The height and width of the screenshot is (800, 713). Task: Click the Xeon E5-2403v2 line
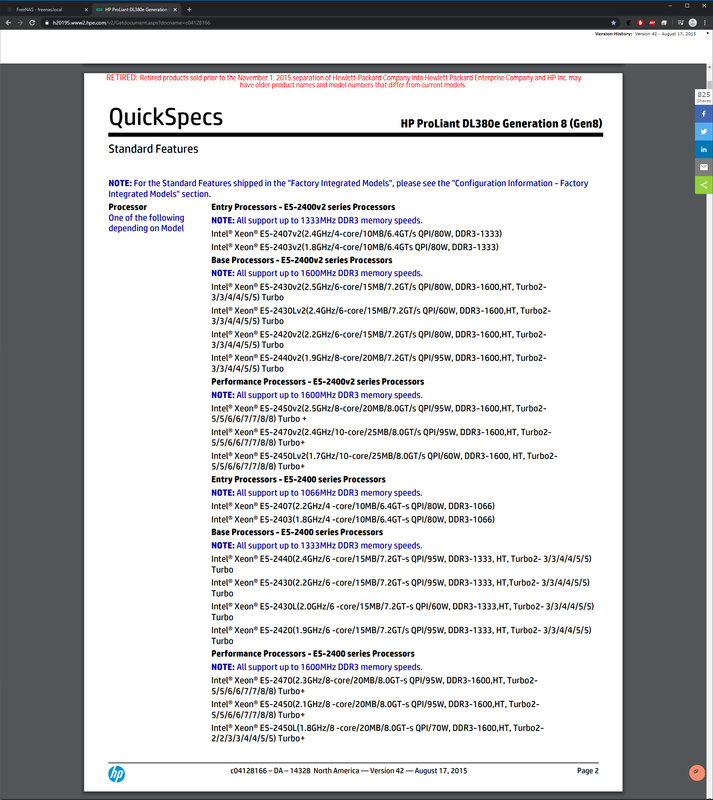[x=355, y=247]
